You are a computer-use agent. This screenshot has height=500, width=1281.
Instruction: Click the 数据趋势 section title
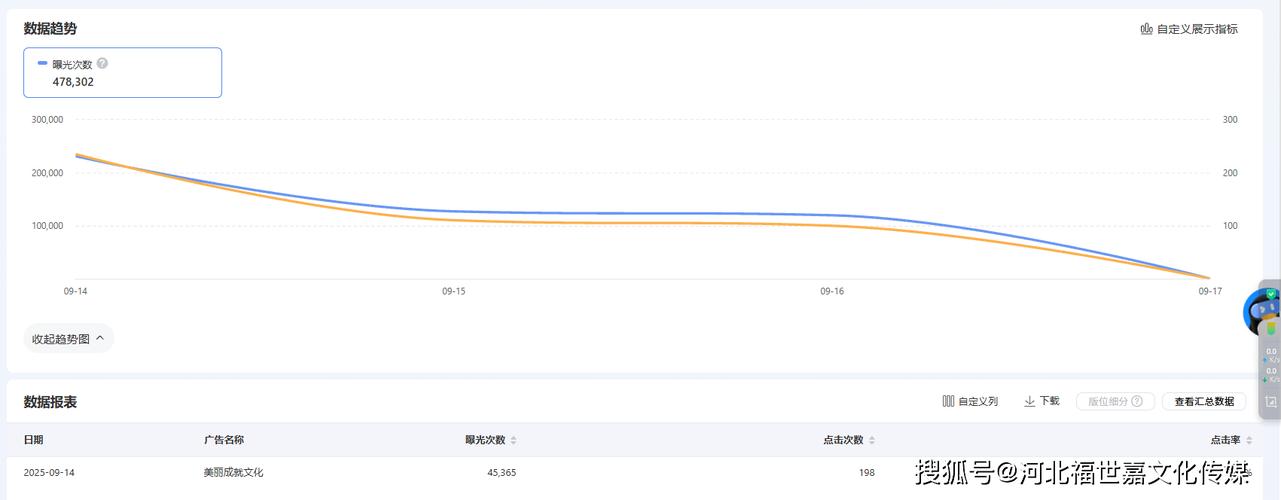[x=51, y=29]
